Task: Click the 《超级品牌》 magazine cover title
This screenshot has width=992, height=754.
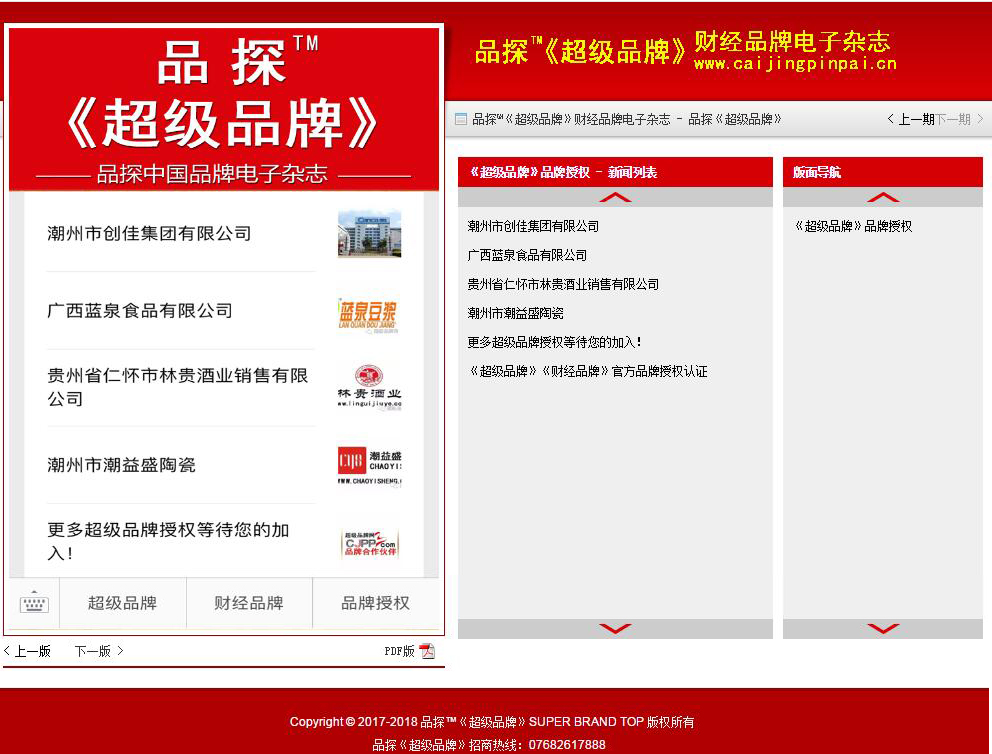Action: 222,123
